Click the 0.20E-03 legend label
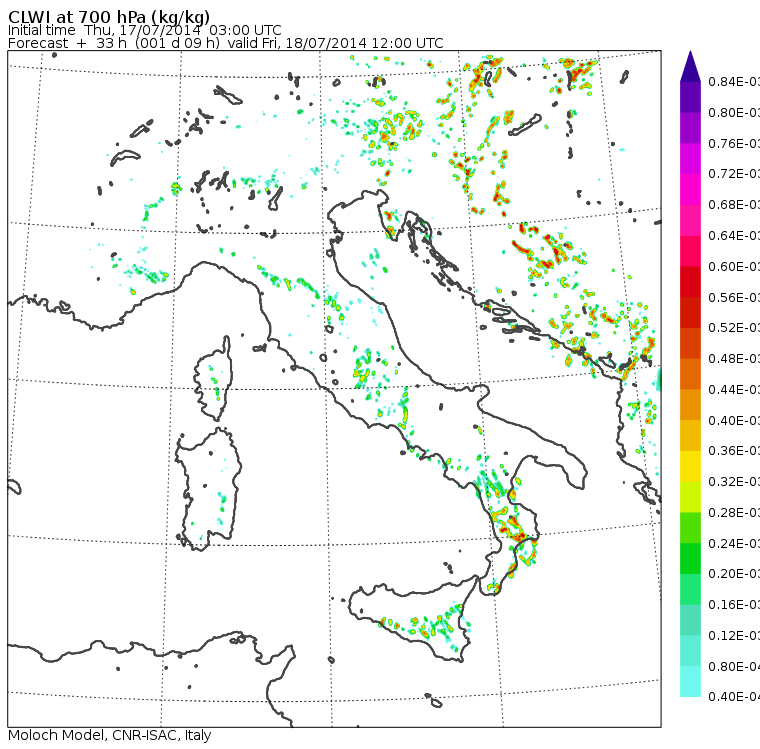 coord(734,574)
